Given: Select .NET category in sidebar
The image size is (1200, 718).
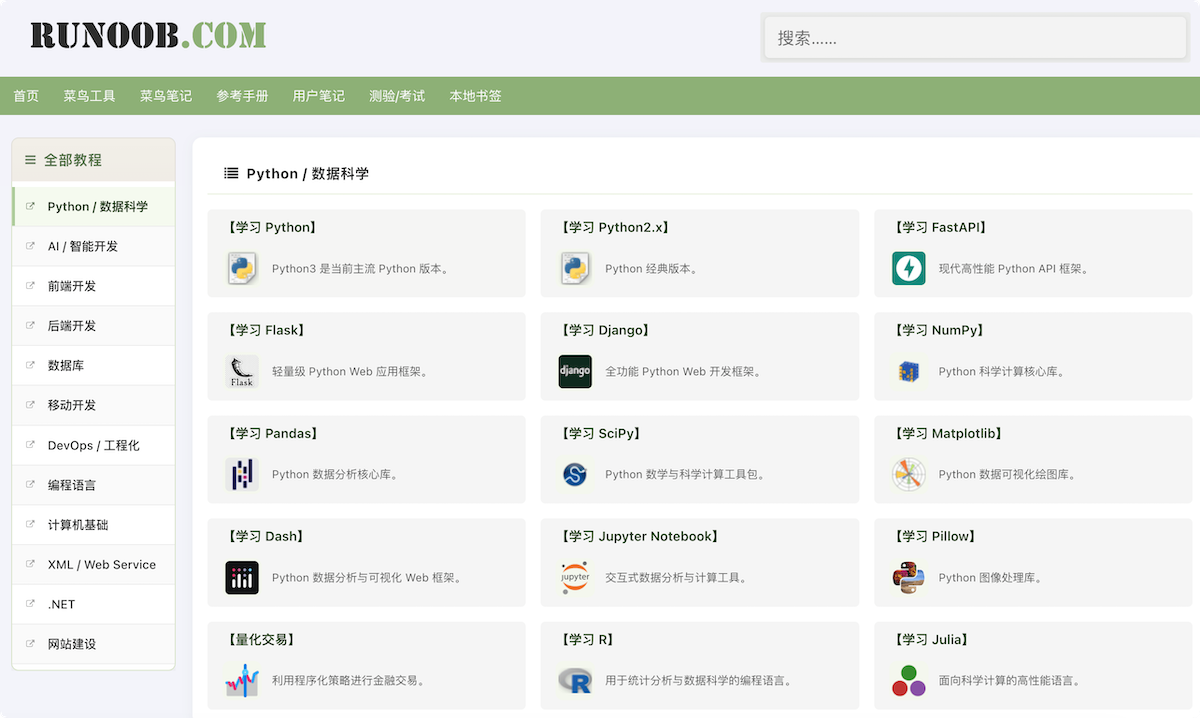Looking at the screenshot, I should pyautogui.click(x=93, y=604).
